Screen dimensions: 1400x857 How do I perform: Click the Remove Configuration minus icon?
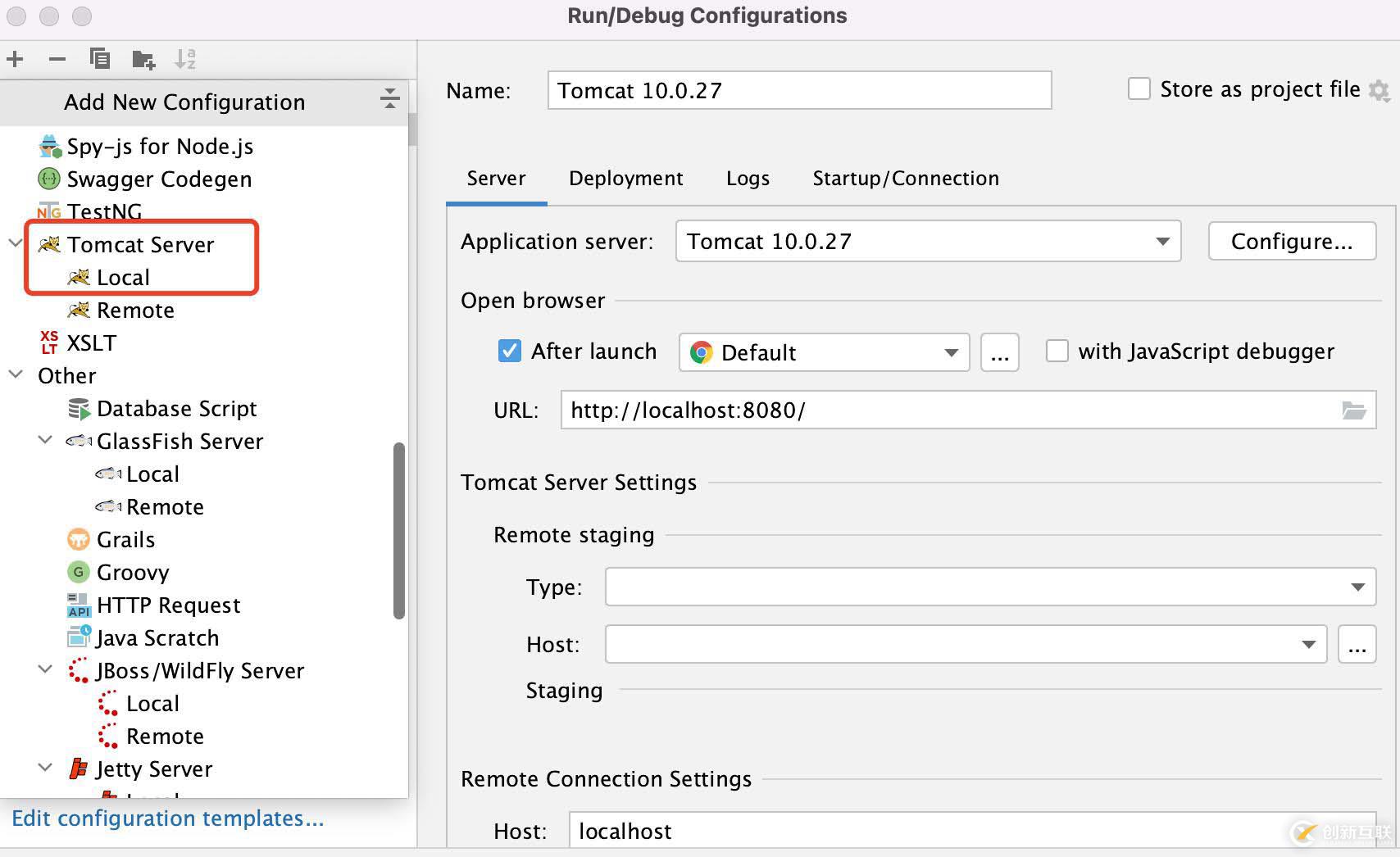57,59
